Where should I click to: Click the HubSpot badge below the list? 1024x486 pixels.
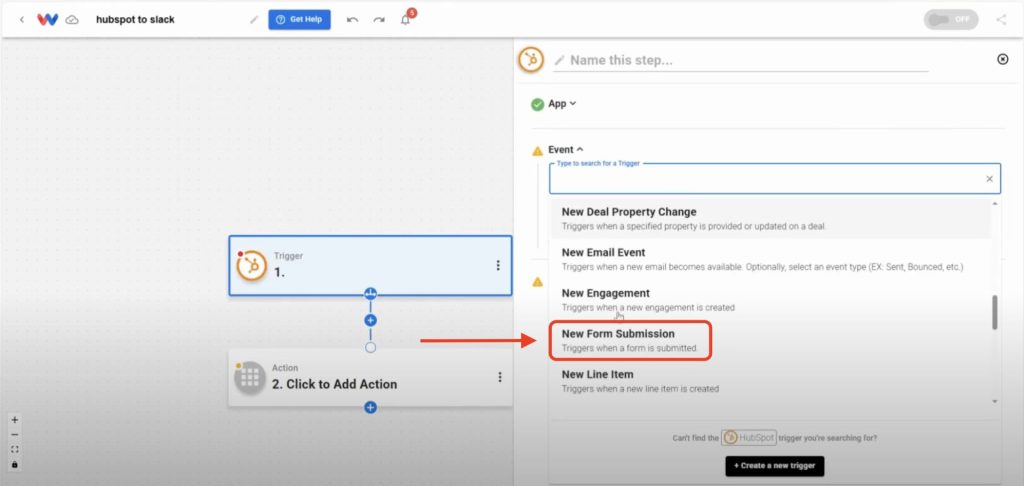point(748,438)
